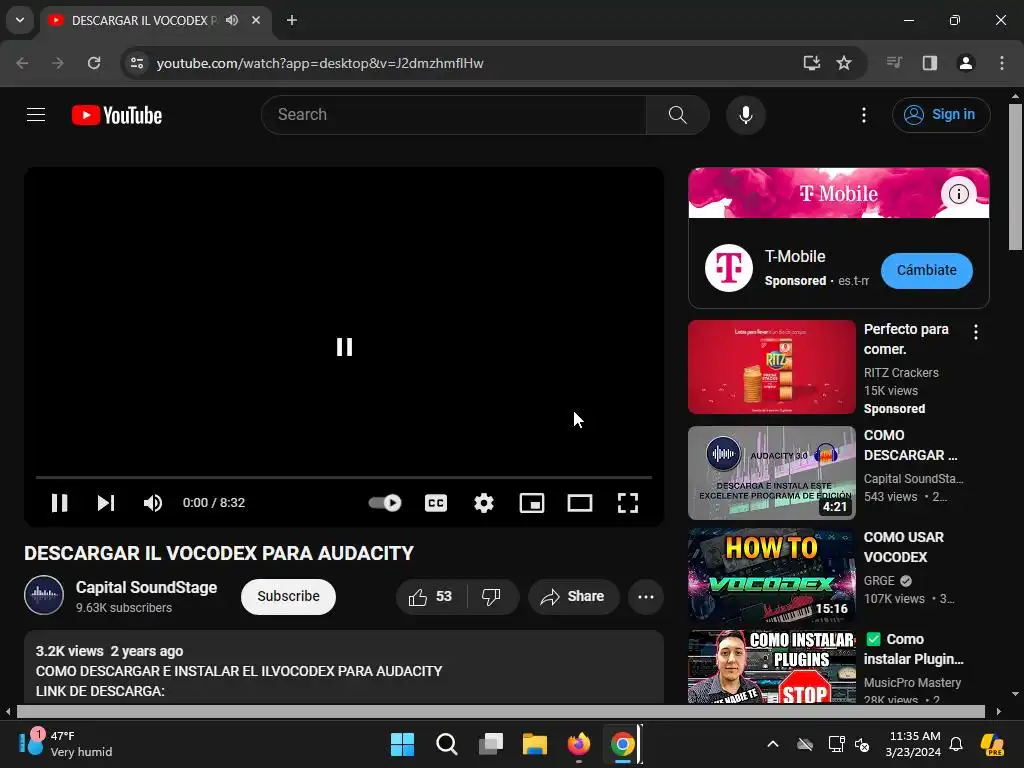
Task: Pause video with the player pause button
Action: pos(59,503)
